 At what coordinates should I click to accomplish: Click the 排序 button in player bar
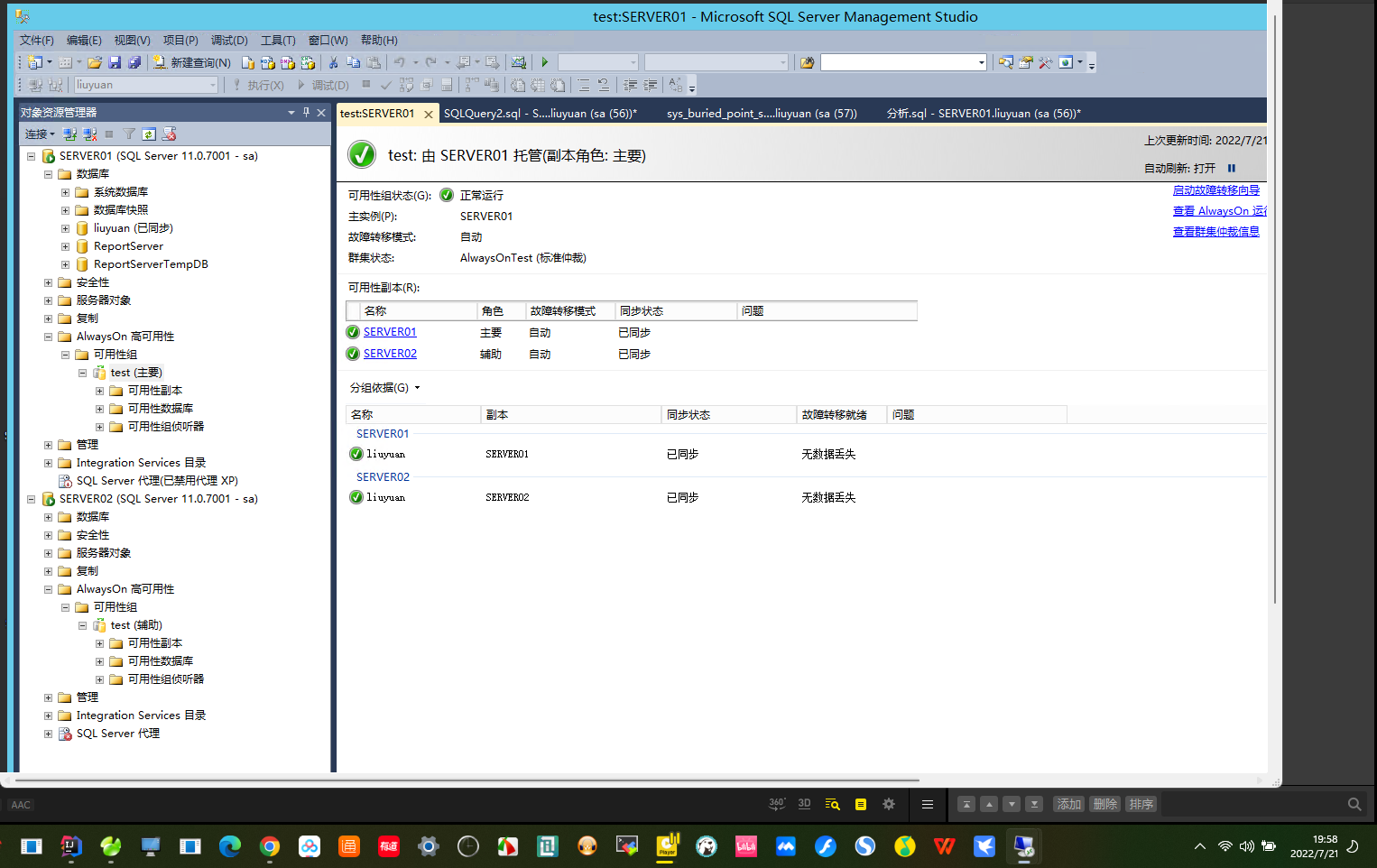(x=1141, y=804)
